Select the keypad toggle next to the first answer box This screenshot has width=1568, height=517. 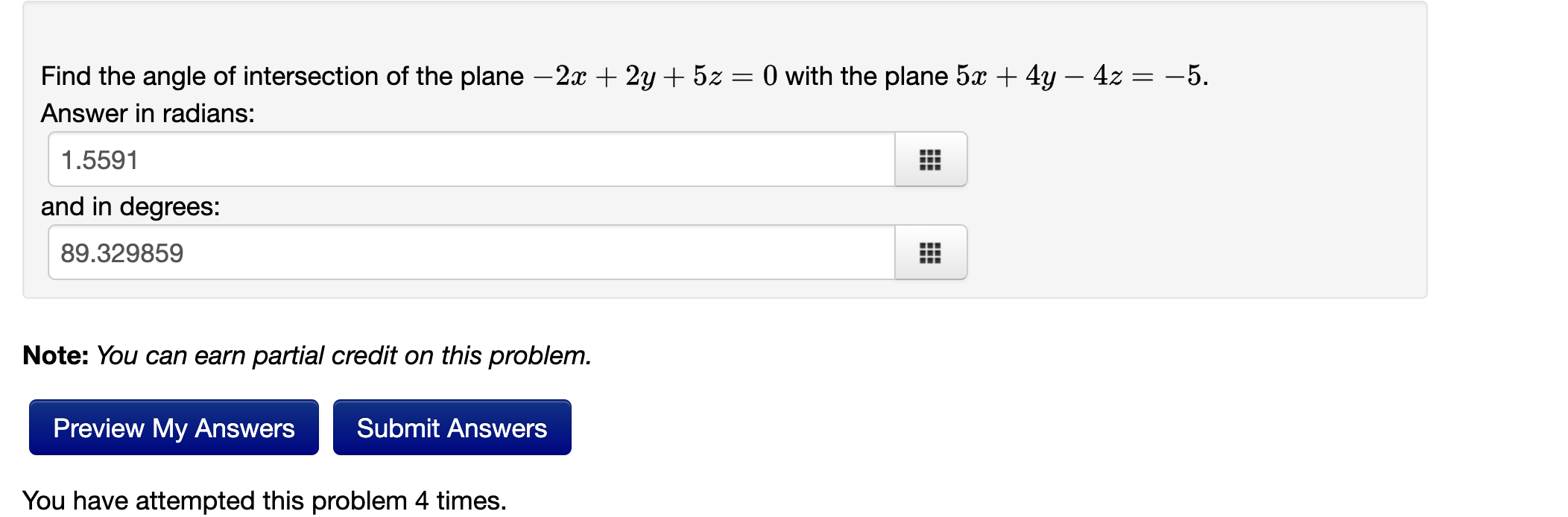pos(930,159)
